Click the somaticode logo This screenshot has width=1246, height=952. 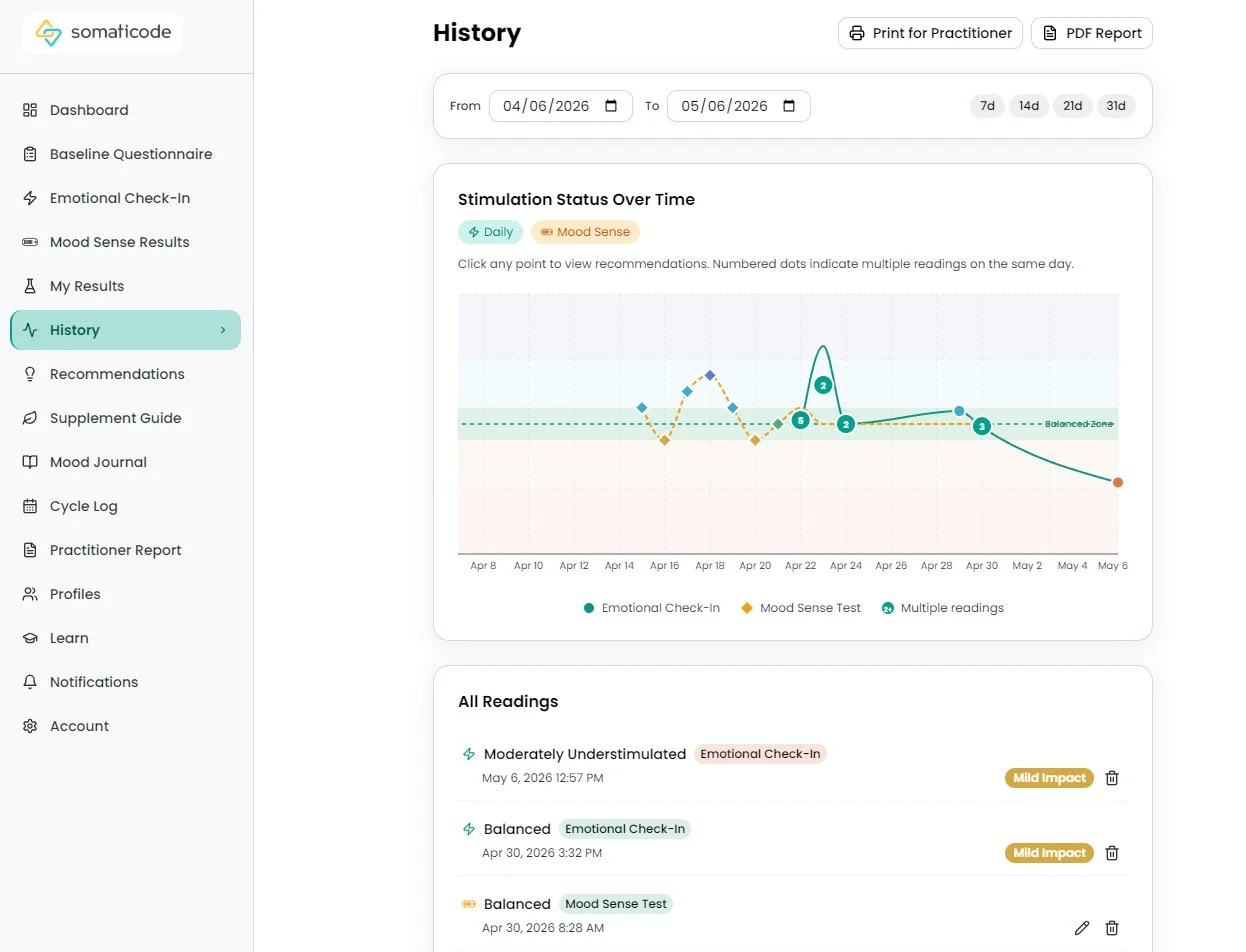102,33
